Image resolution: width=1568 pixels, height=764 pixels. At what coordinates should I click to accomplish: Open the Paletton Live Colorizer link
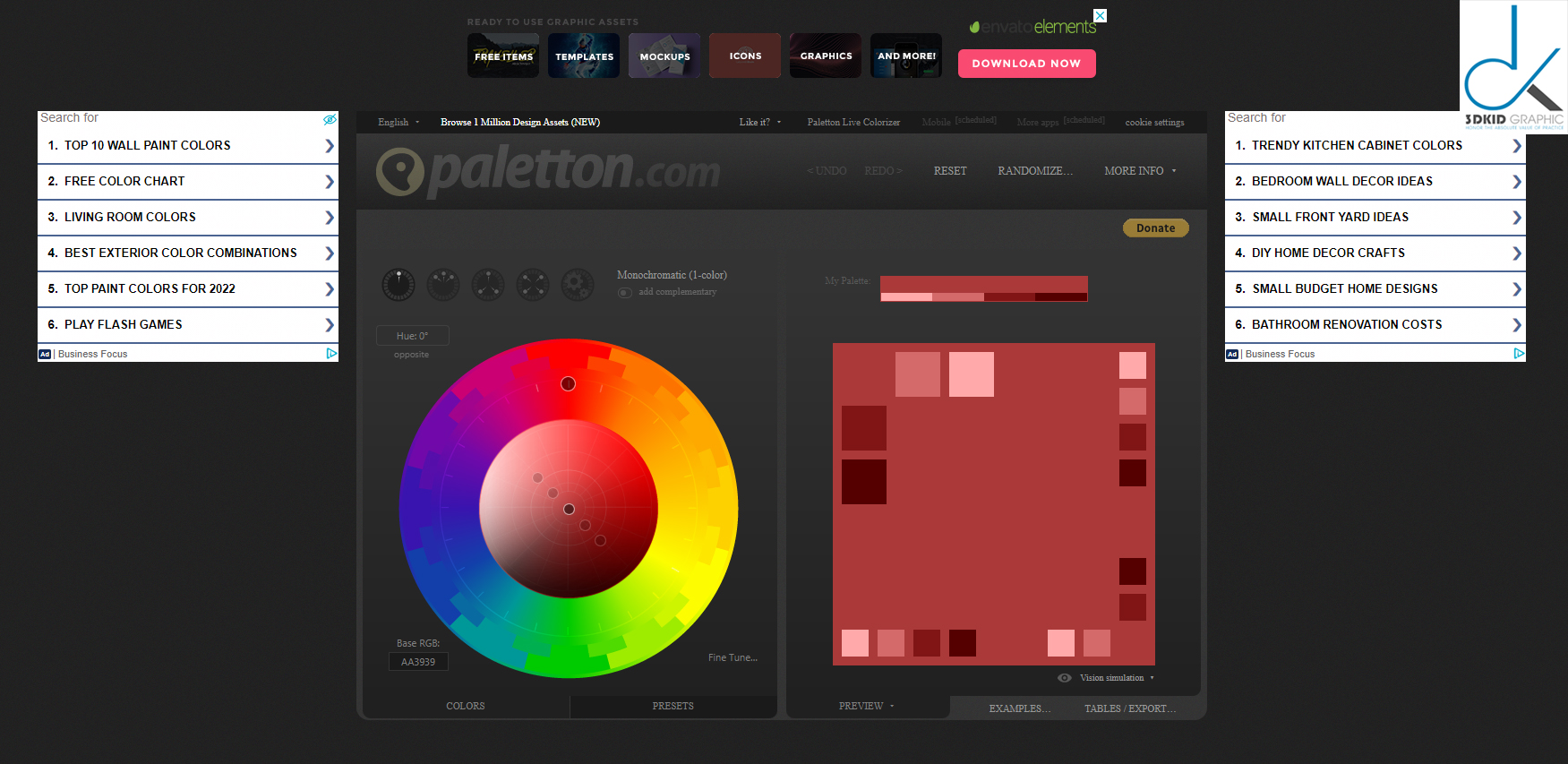[853, 123]
